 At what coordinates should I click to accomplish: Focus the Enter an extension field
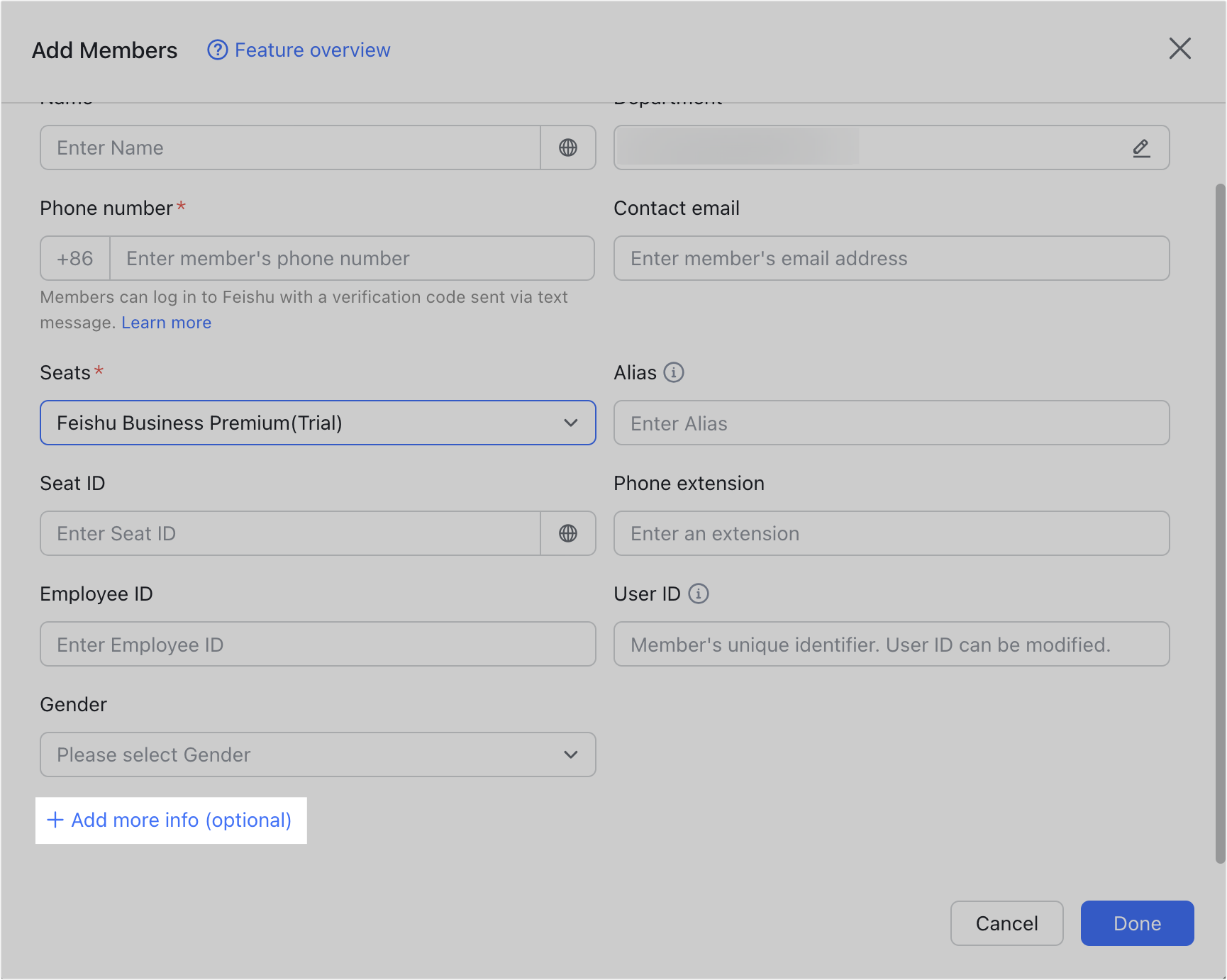pyautogui.click(x=892, y=533)
